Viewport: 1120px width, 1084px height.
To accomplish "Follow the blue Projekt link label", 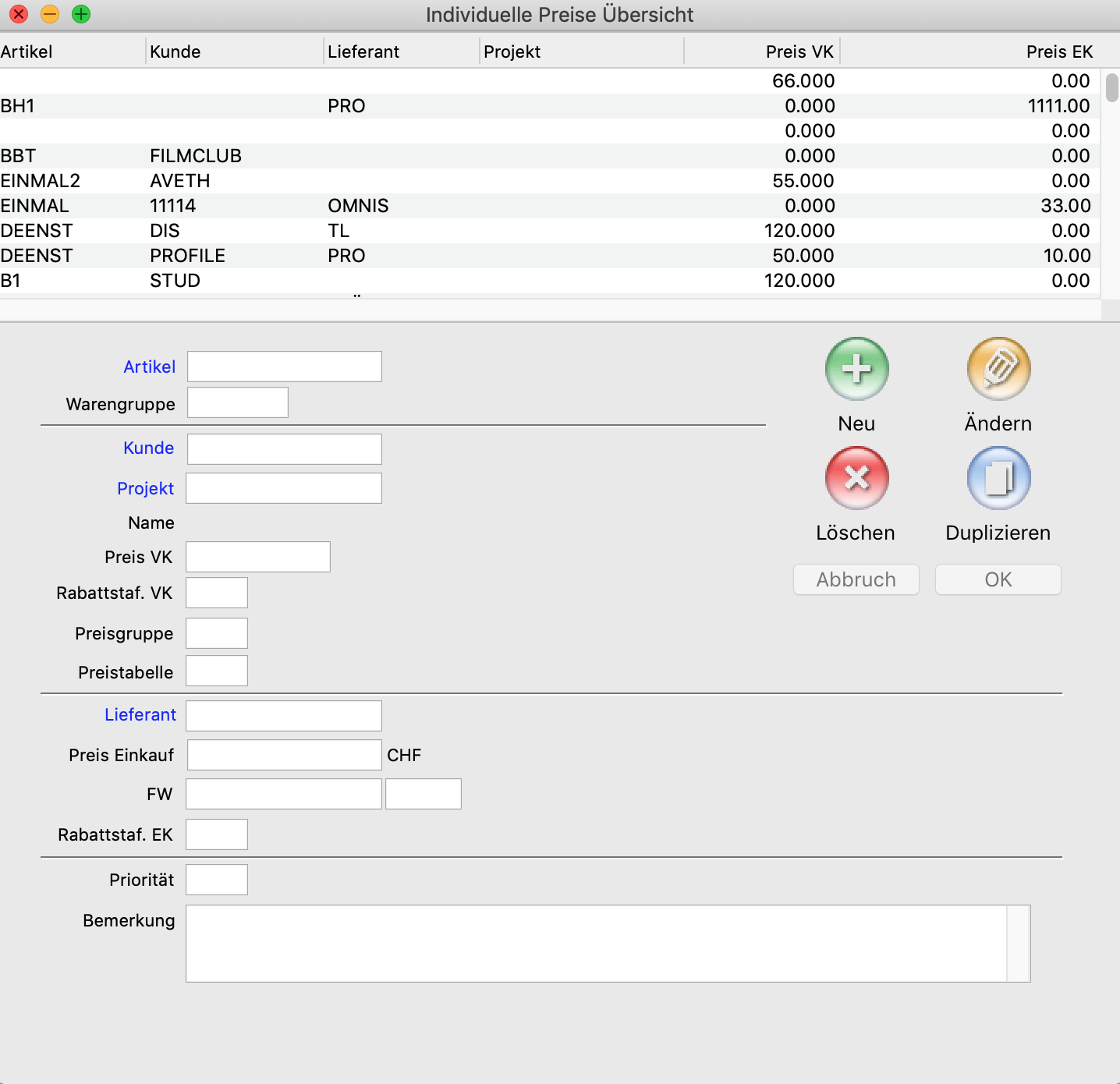I will [x=145, y=489].
